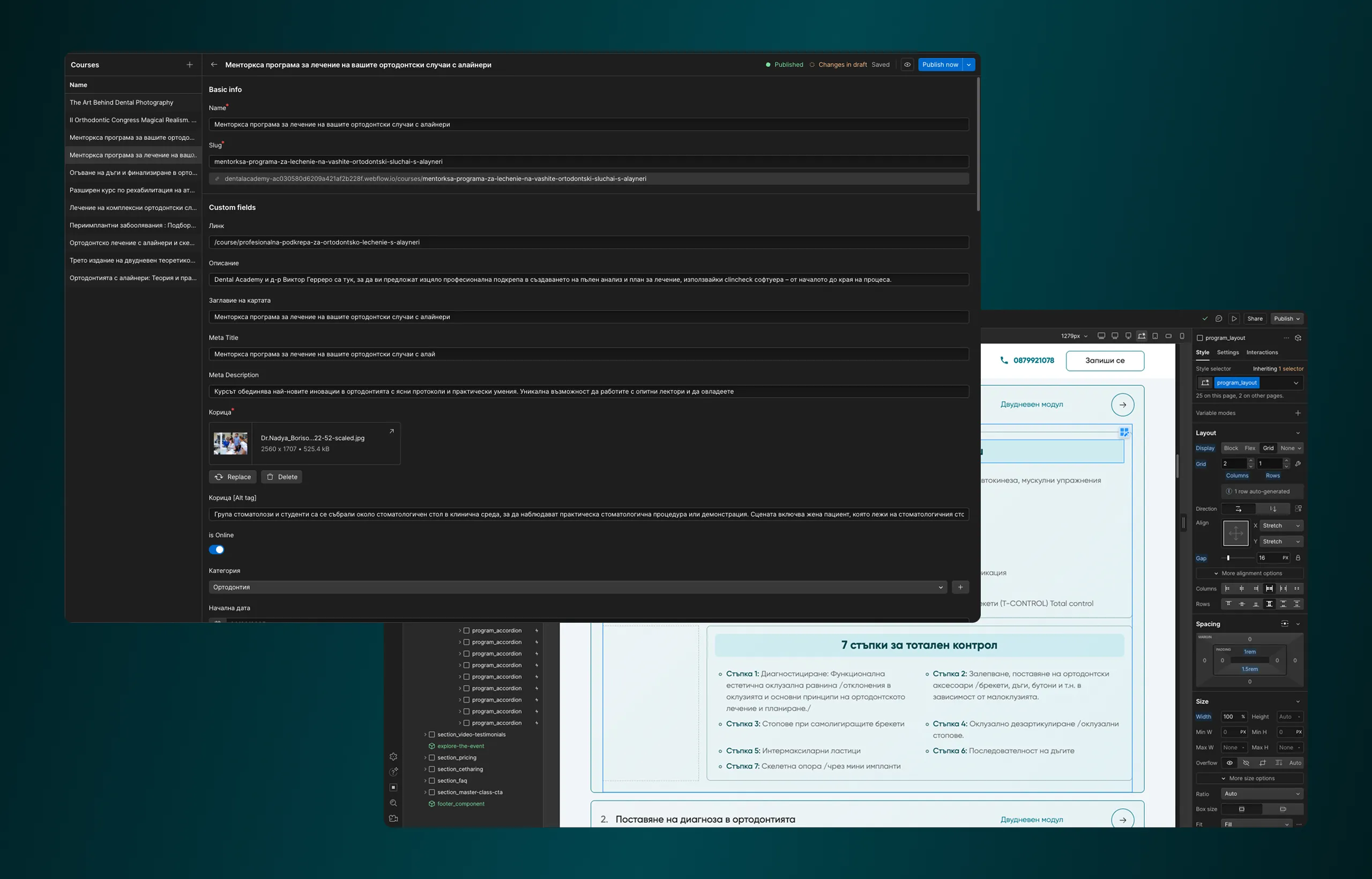Viewport: 1372px width, 879px height.
Task: Open Designer settings gear in left sidebar
Action: 393,756
